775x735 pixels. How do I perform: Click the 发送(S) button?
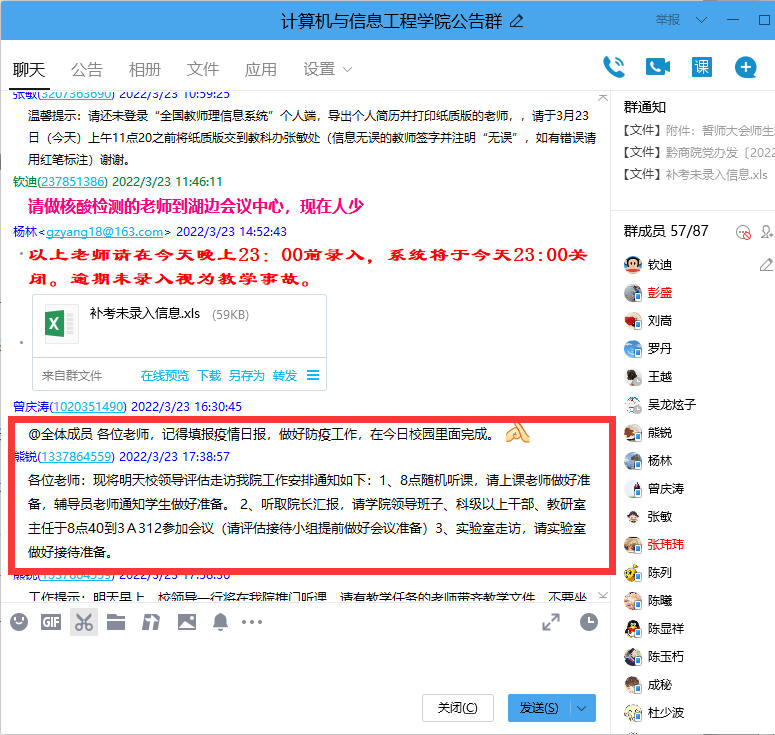pyautogui.click(x=539, y=708)
